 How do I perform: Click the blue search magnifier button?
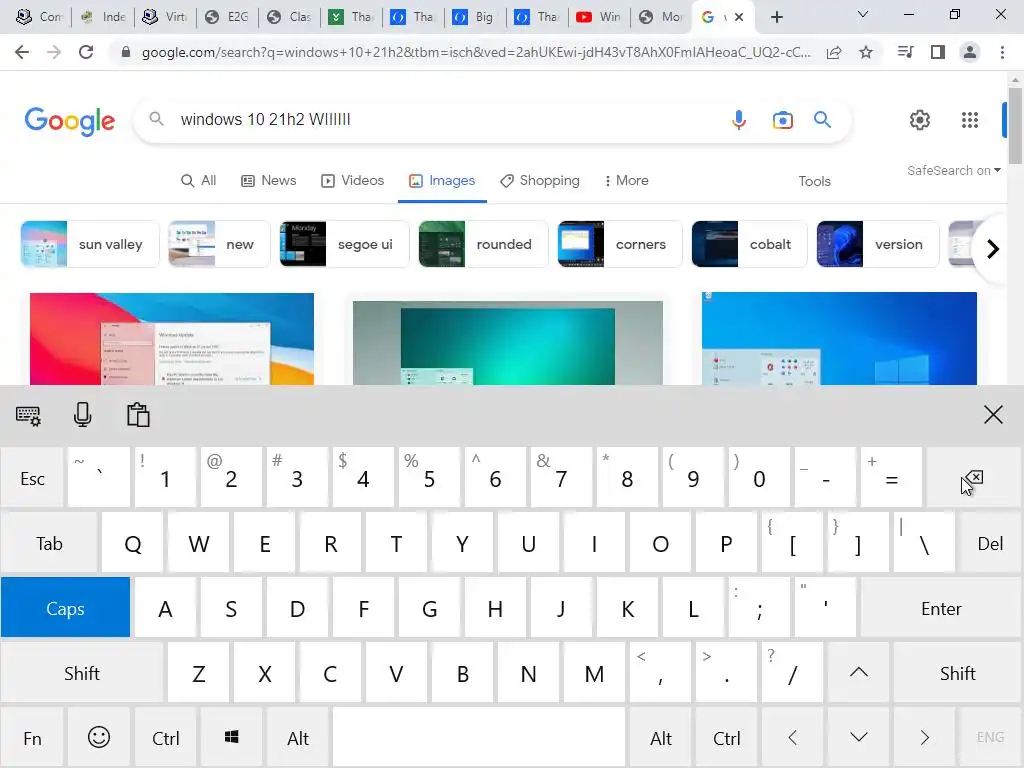pos(822,120)
